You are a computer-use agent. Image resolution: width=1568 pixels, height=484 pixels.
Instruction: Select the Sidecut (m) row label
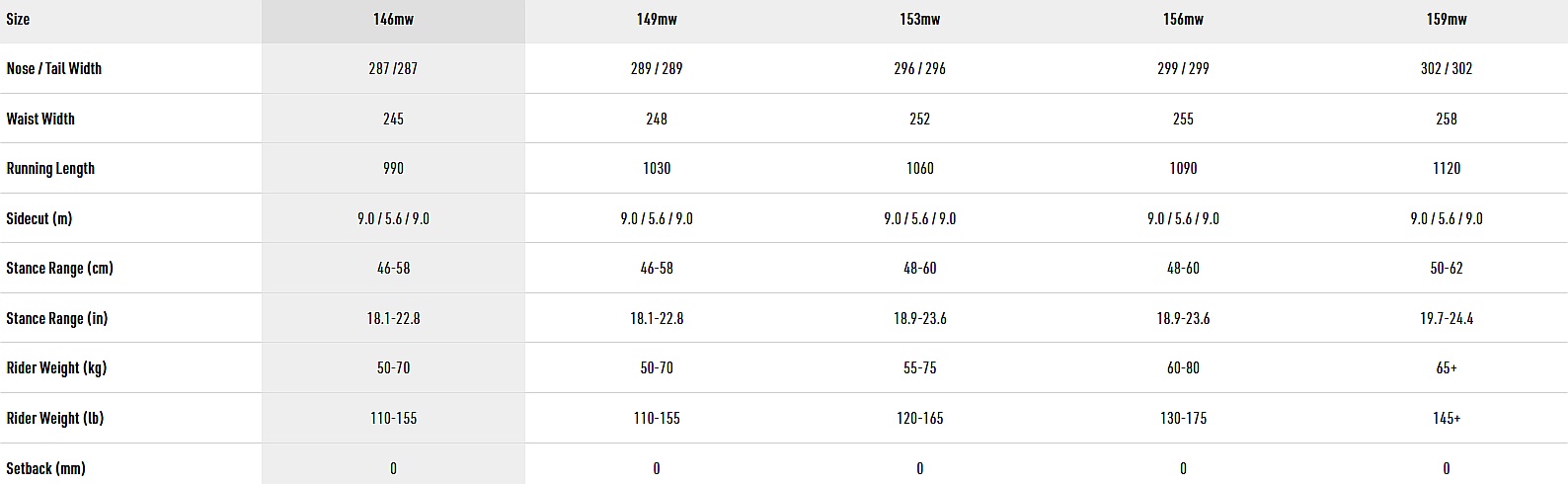coord(39,218)
